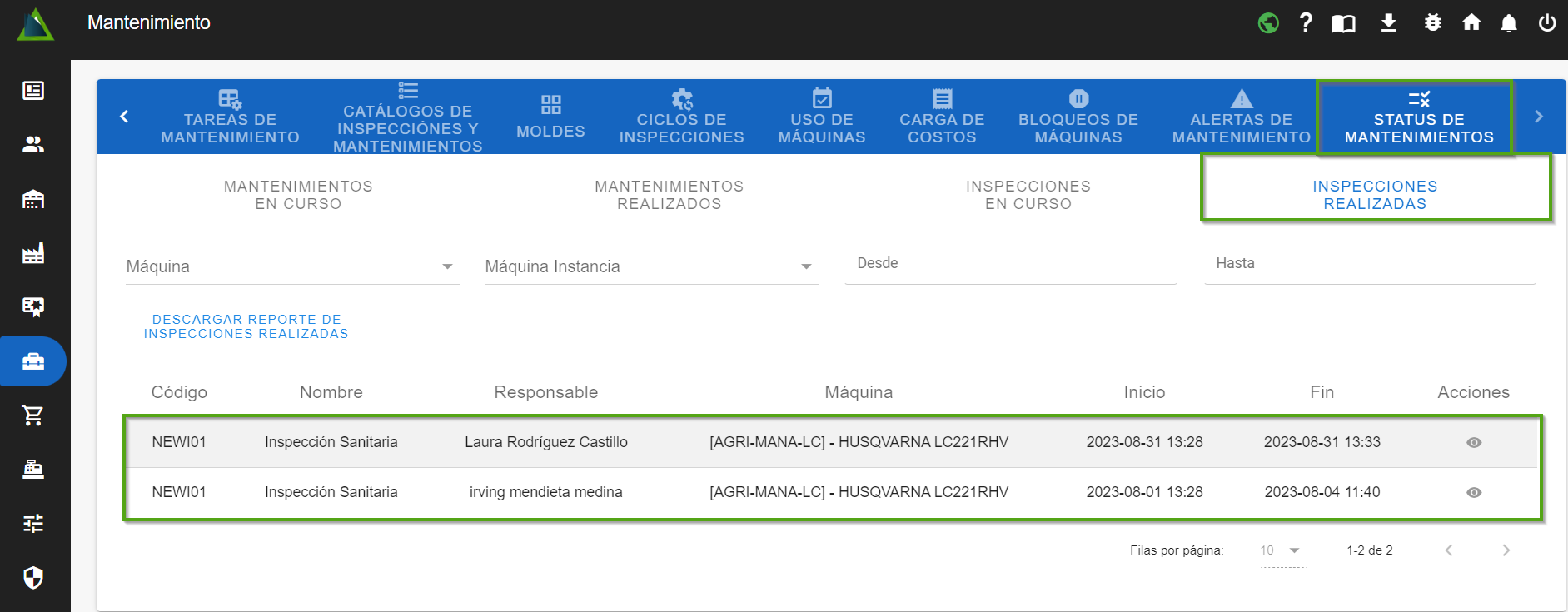Click the globe language icon in header
The width and height of the screenshot is (1568, 612).
click(1268, 23)
